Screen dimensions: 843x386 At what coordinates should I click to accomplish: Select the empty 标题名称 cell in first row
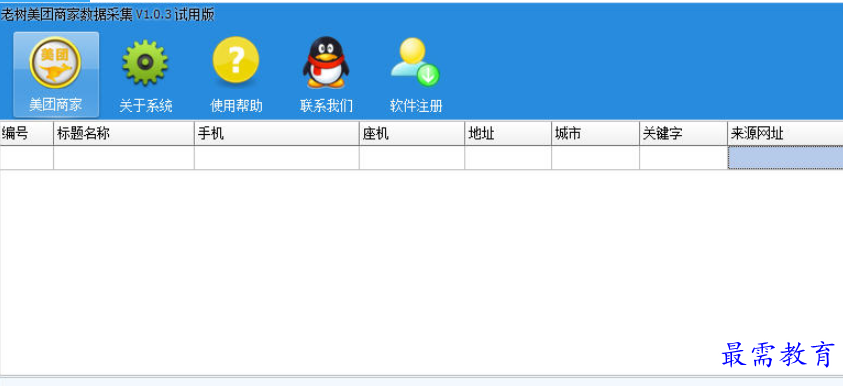point(124,158)
